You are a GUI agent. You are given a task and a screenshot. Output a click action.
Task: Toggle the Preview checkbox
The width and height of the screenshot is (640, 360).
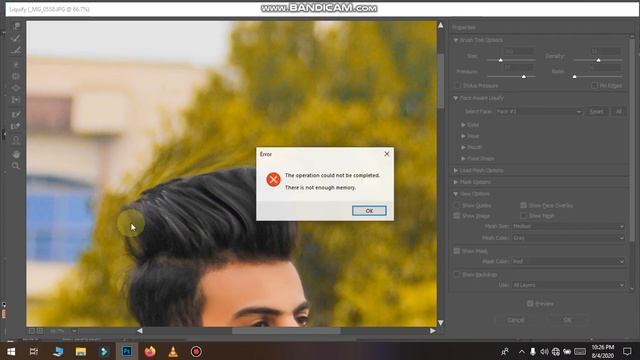click(530, 304)
